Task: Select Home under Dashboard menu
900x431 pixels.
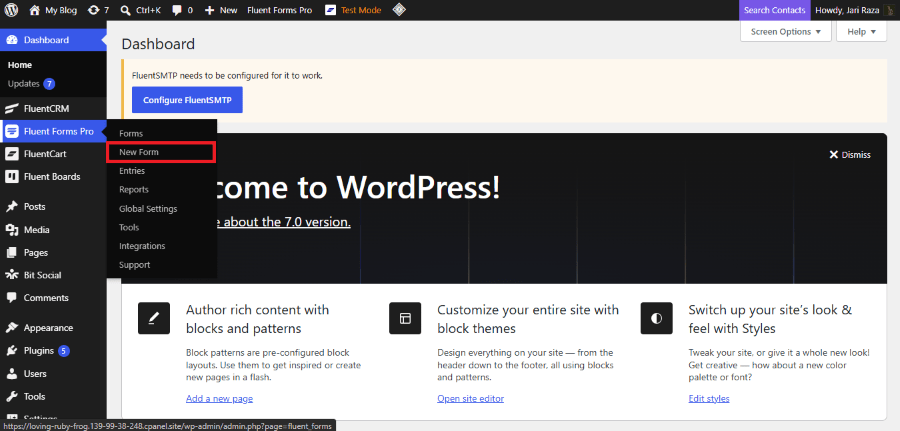Action: 20,65
